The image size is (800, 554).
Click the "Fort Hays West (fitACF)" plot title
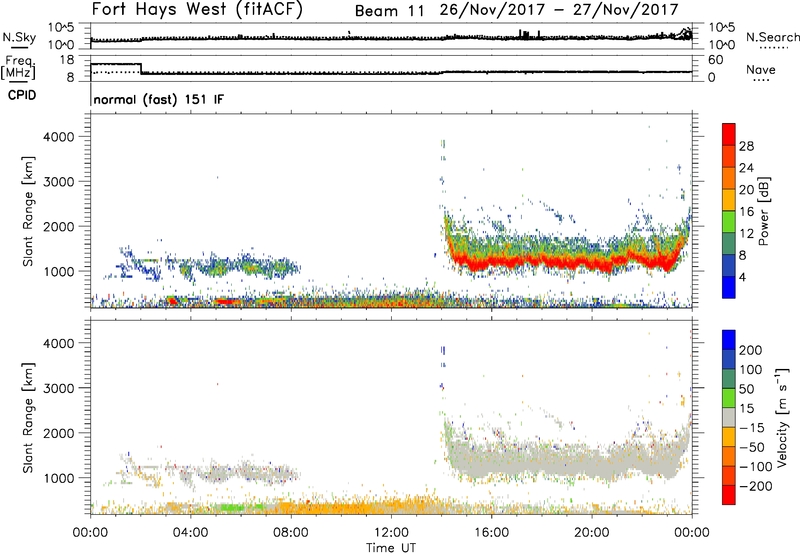point(196,10)
